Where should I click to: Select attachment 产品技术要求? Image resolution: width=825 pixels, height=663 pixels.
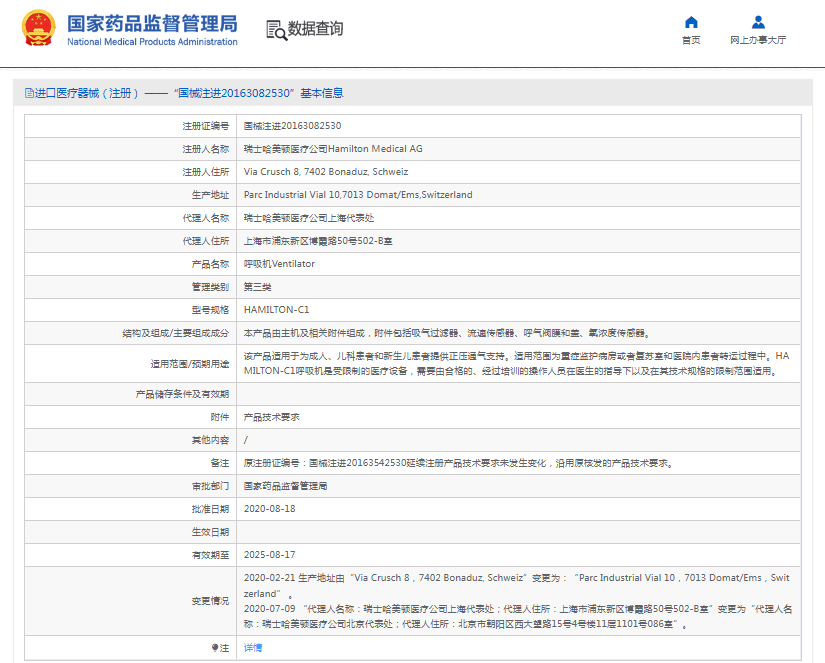pos(271,417)
